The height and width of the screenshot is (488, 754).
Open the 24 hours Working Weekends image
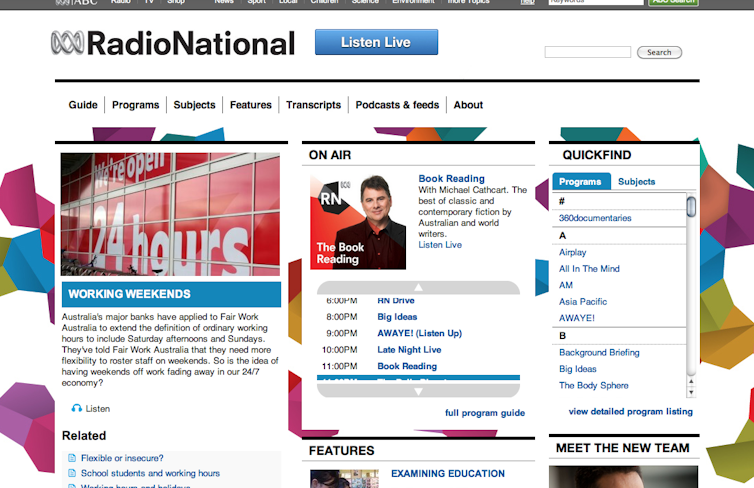(170, 214)
